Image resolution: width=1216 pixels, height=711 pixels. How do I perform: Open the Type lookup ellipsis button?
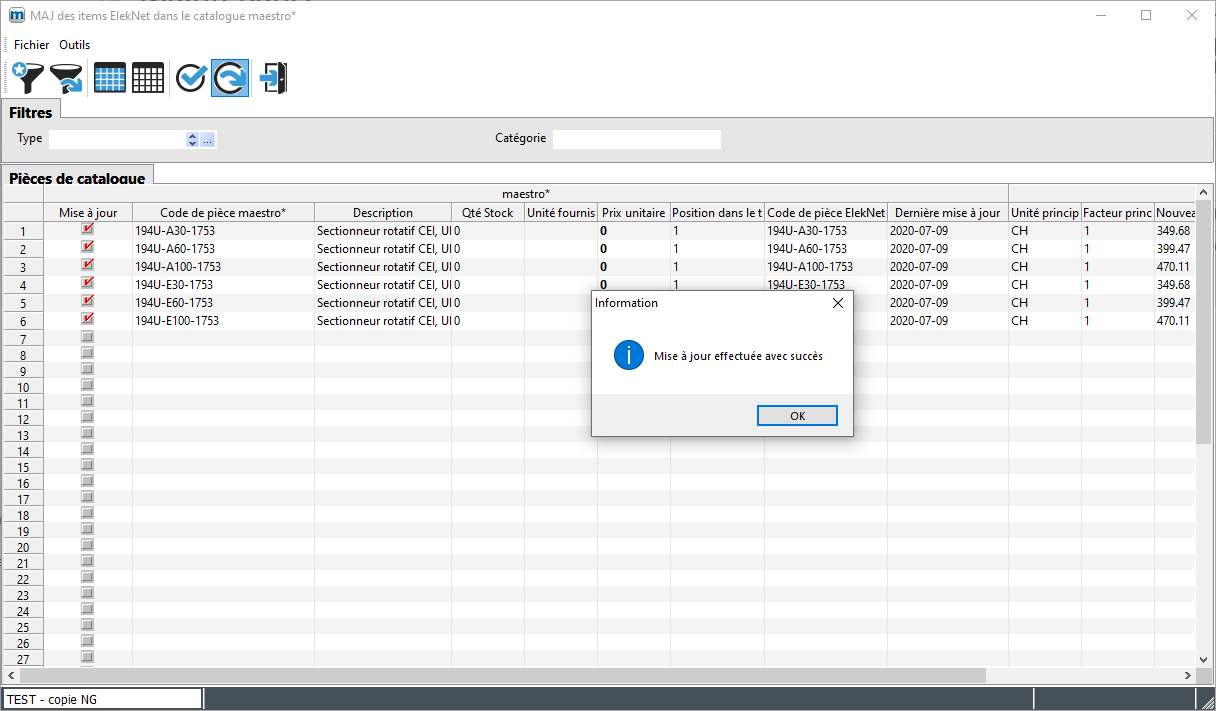click(x=208, y=139)
